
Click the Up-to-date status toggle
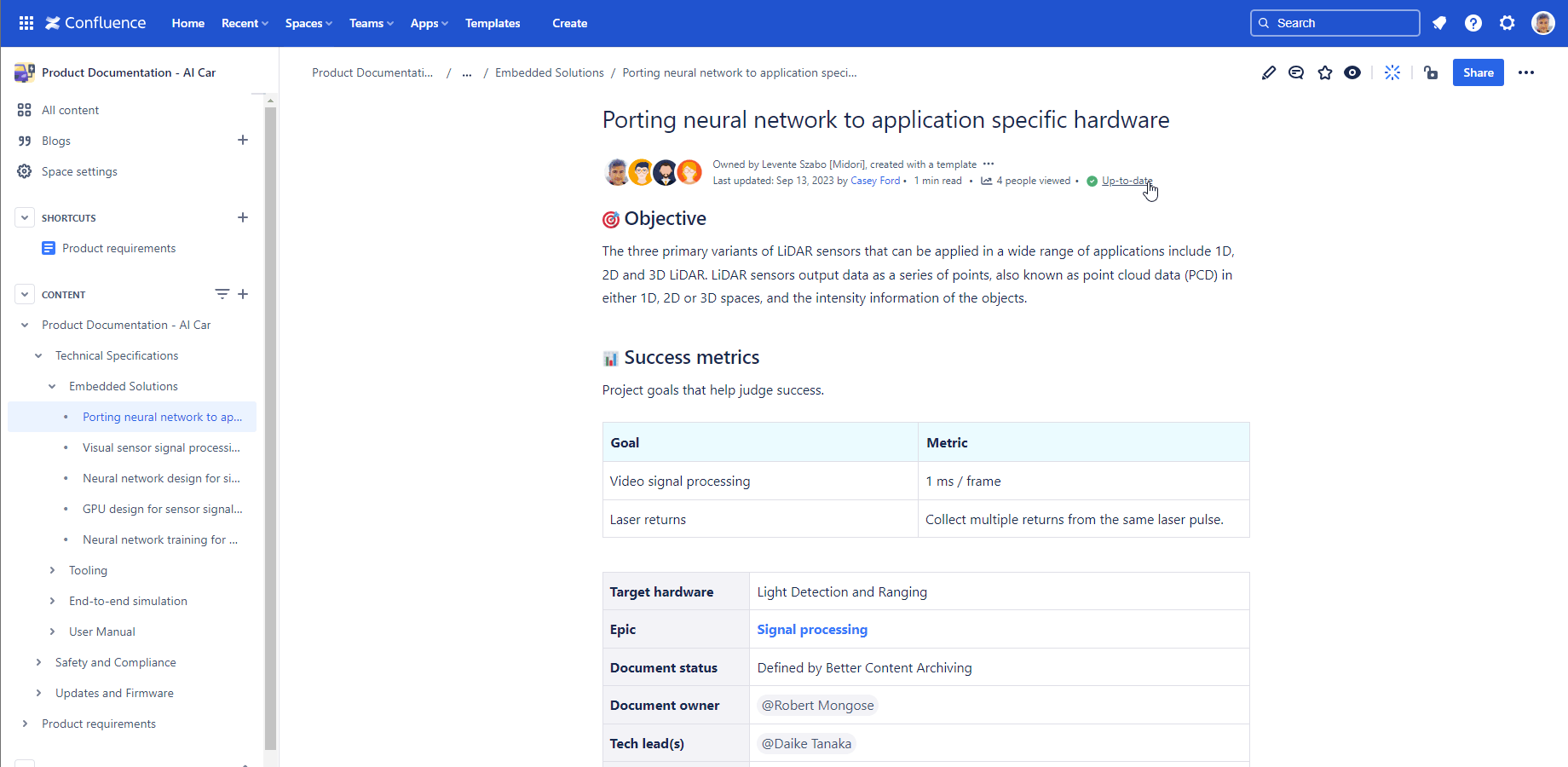1126,180
